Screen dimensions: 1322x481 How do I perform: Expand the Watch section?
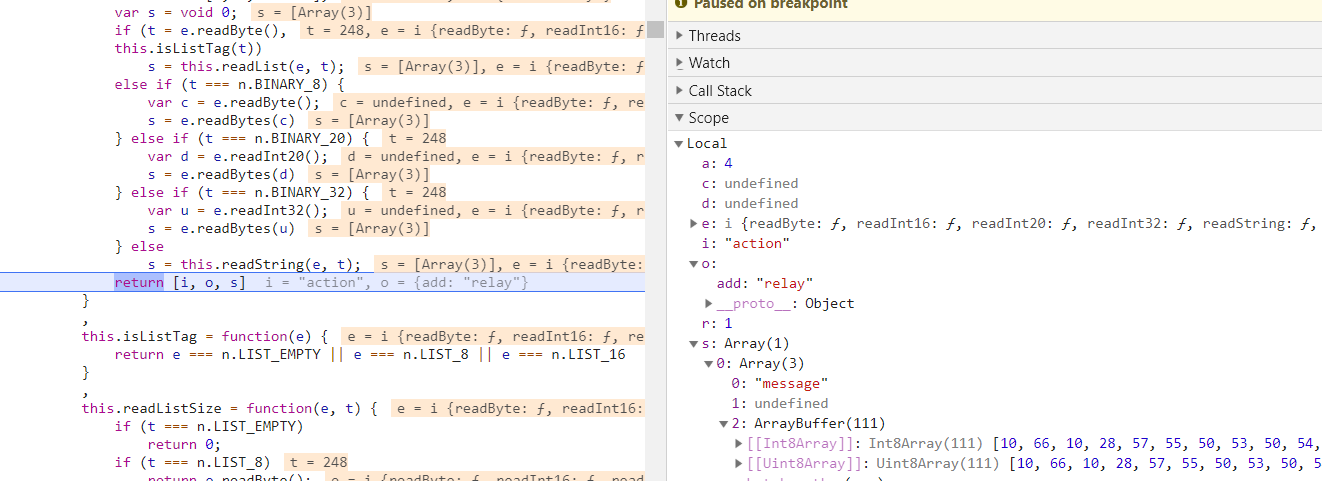(680, 63)
